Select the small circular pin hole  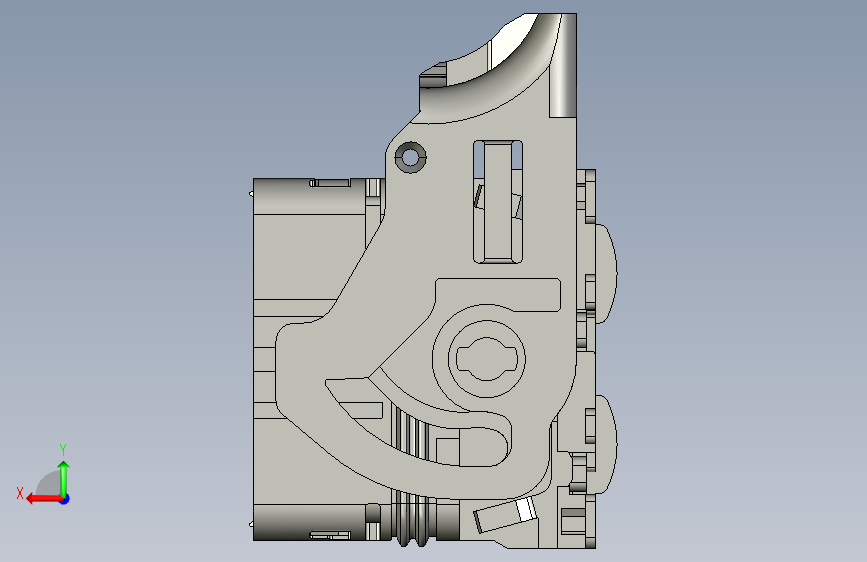pyautogui.click(x=410, y=157)
